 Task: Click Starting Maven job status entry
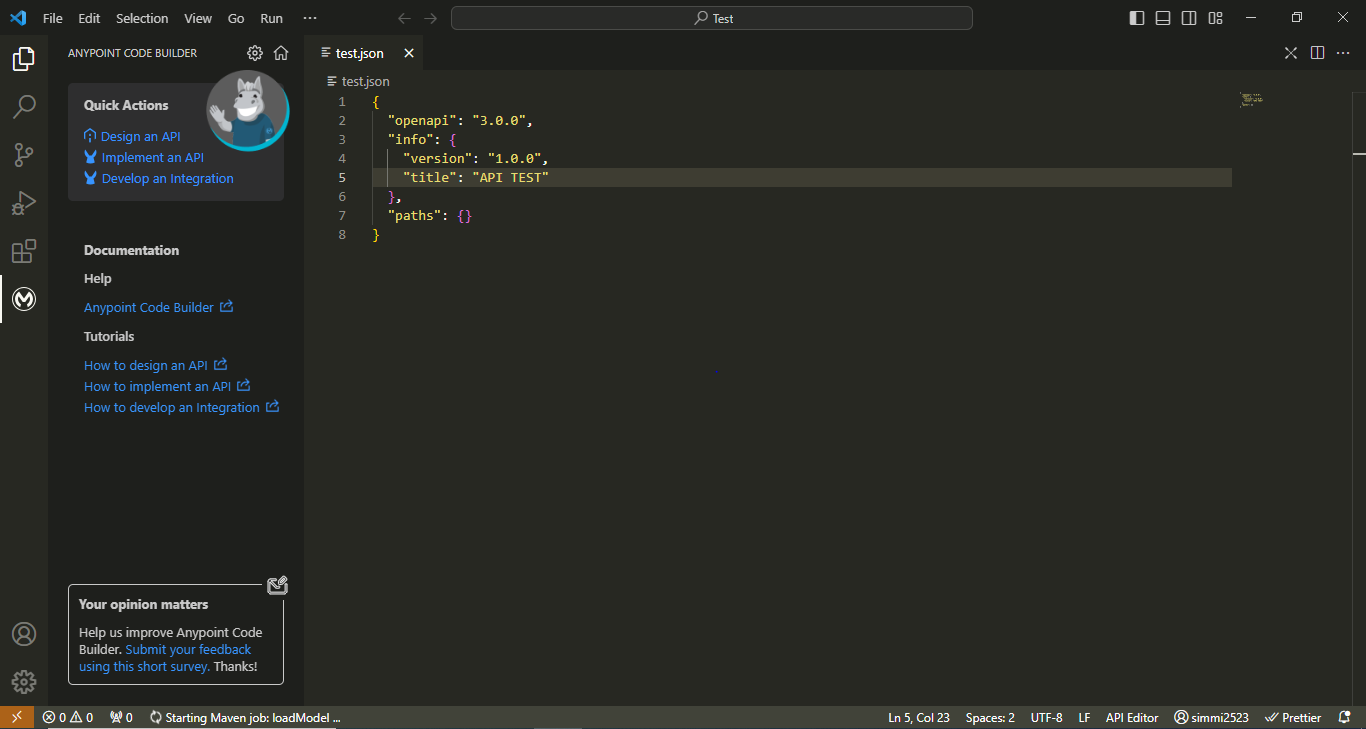(x=246, y=717)
